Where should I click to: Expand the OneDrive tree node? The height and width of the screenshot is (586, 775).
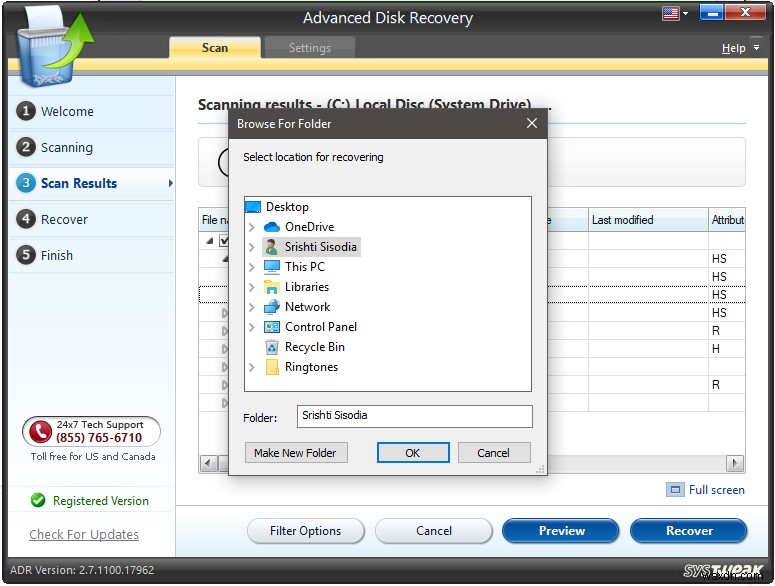tap(252, 227)
